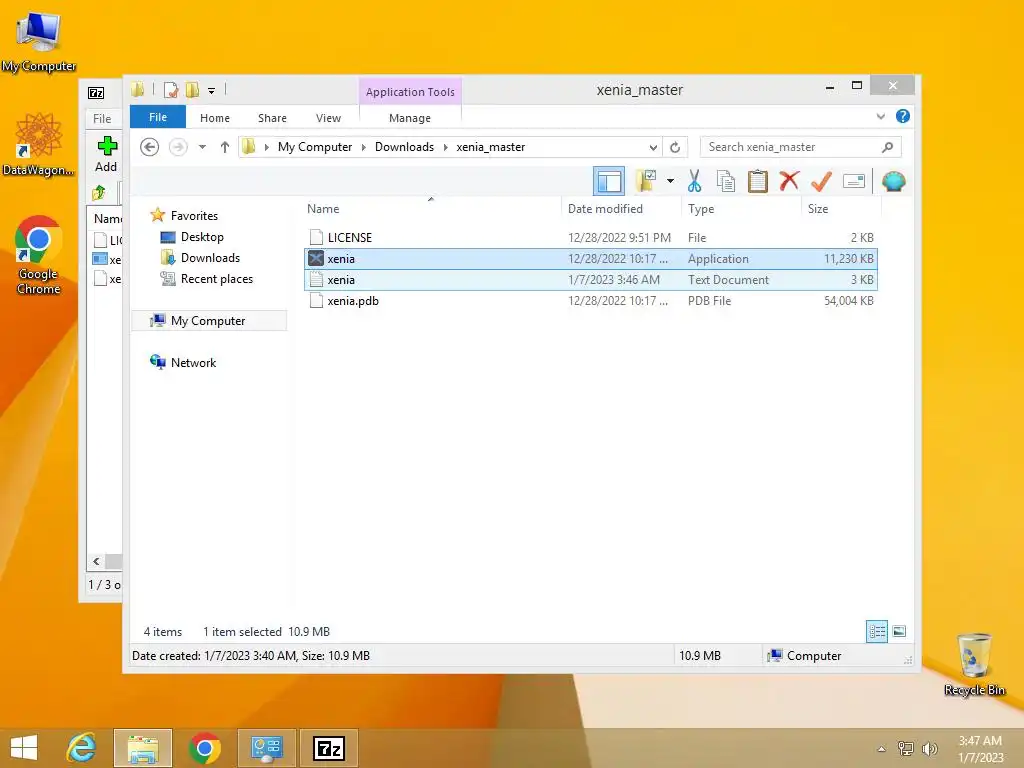Click the Add button in 7-Zip window

pyautogui.click(x=106, y=154)
